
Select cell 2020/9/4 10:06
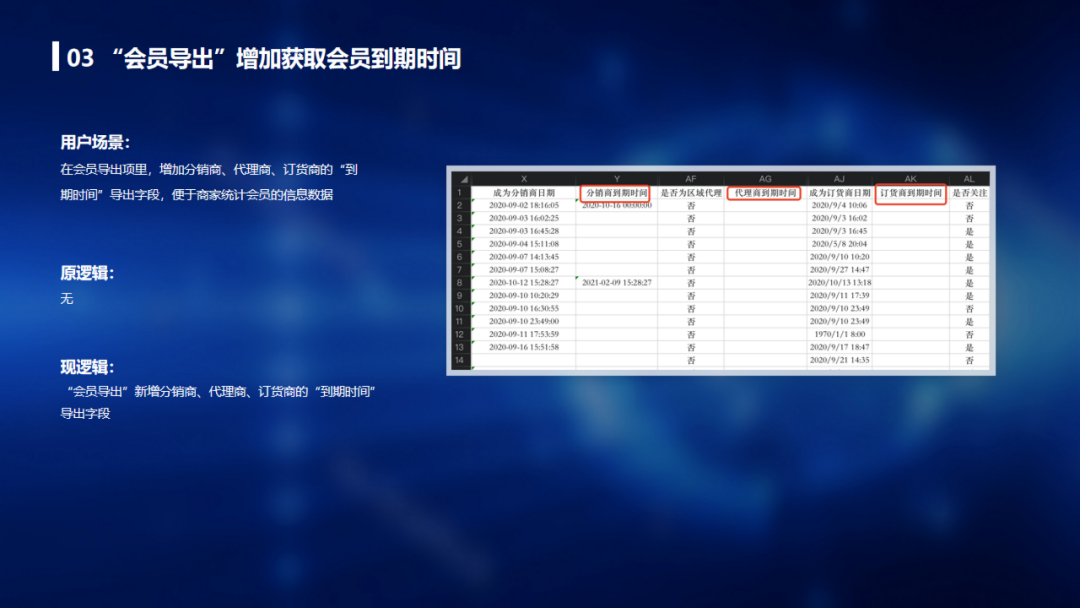coord(839,205)
